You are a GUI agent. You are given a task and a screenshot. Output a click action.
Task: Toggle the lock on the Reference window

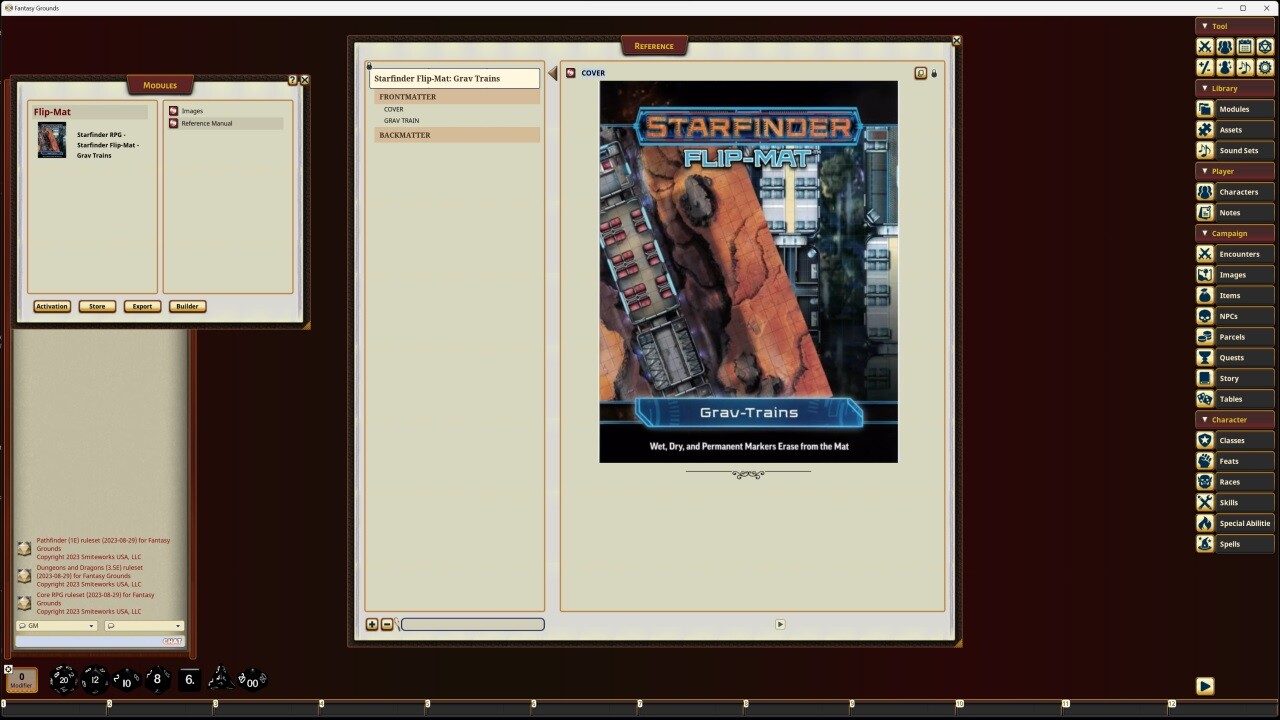tap(935, 72)
